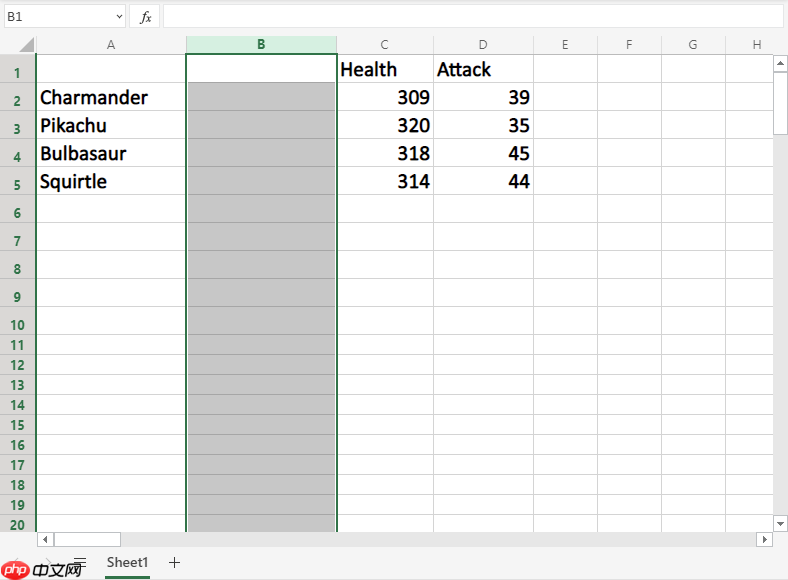Select row 1 header
The height and width of the screenshot is (580, 788).
(x=18, y=69)
